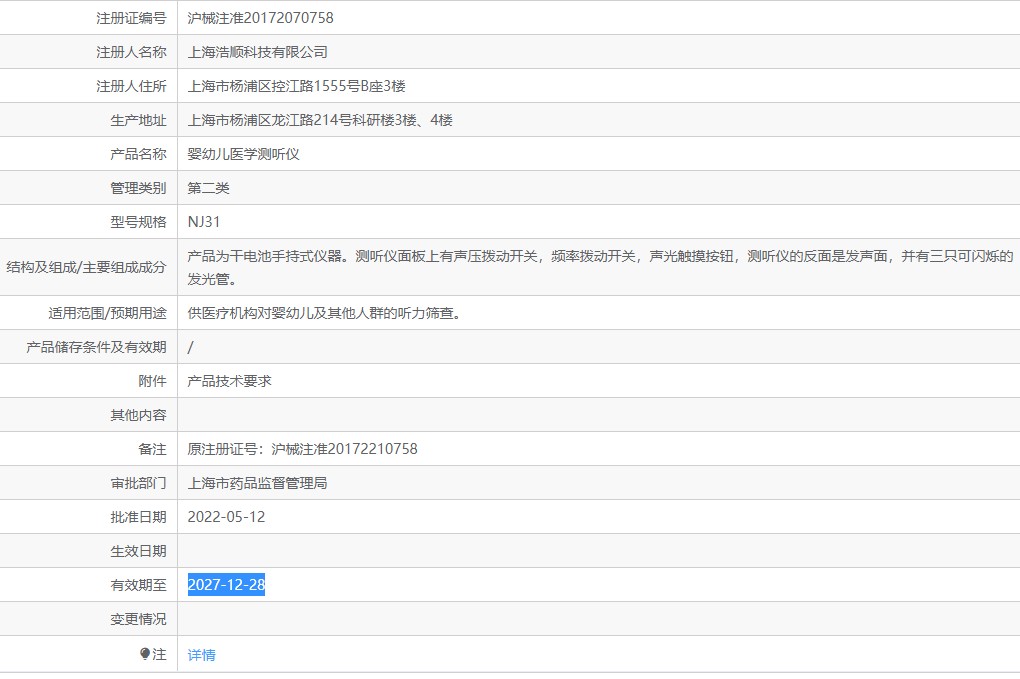Click the 注册证编号 label
Screen dimensions: 1020x679
click(x=131, y=18)
